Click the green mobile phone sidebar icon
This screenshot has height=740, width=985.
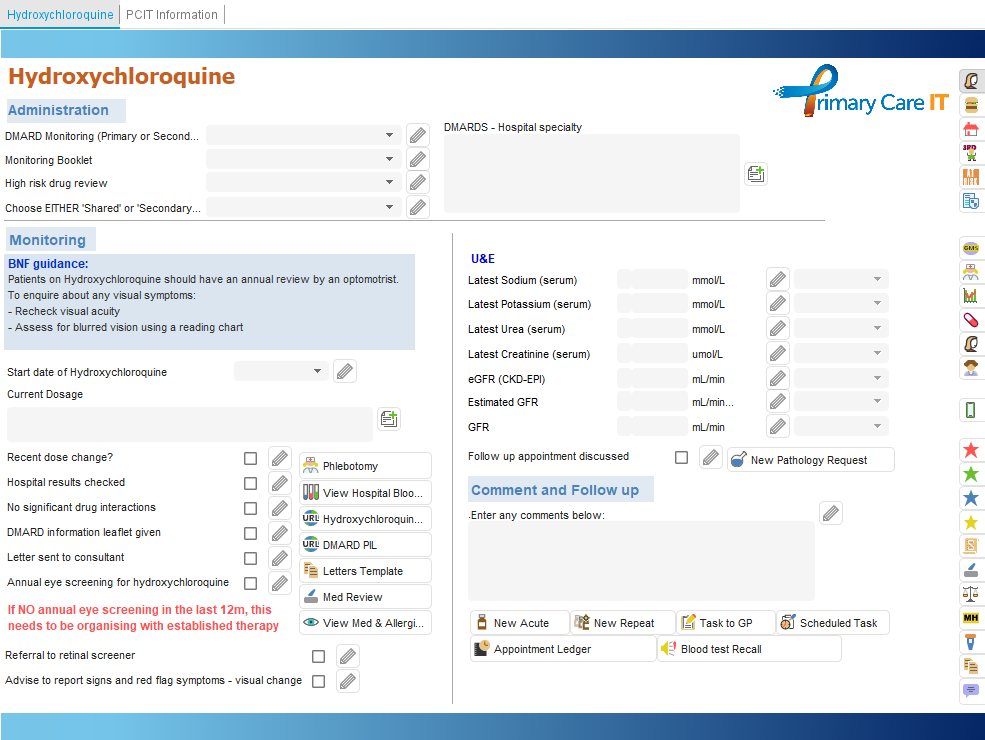(x=970, y=410)
